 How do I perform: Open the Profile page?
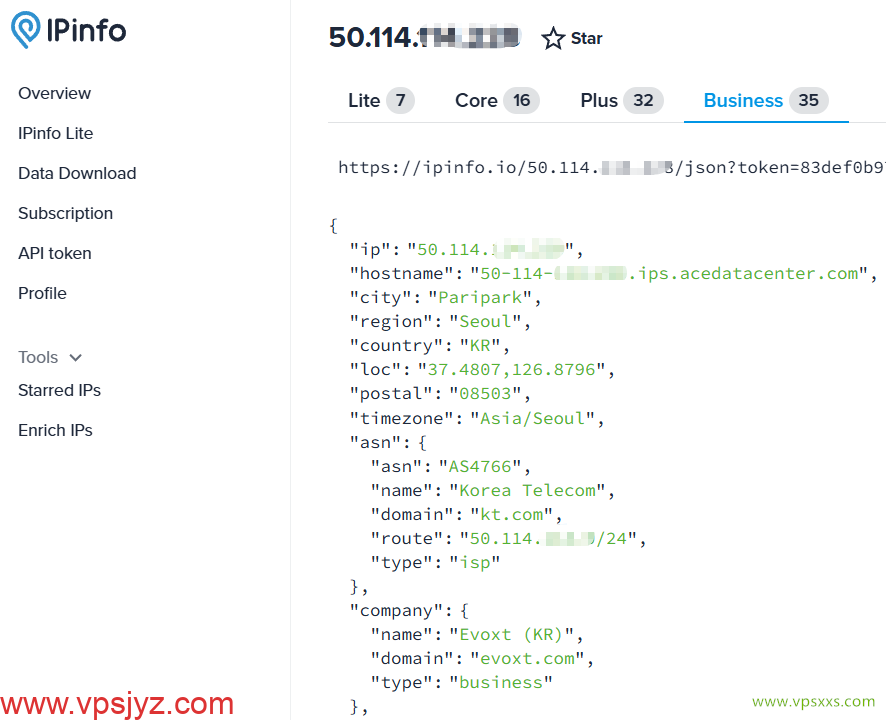tap(42, 294)
